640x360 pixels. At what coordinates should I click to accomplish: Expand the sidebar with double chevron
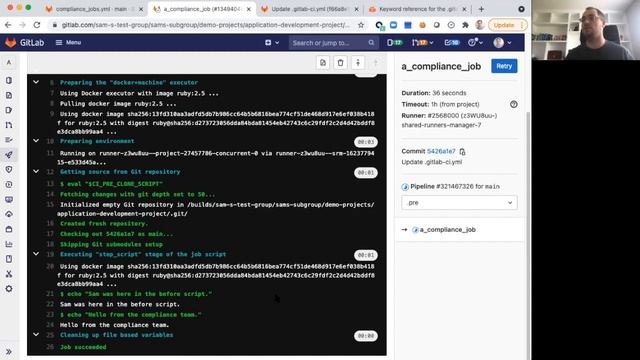coord(9,351)
